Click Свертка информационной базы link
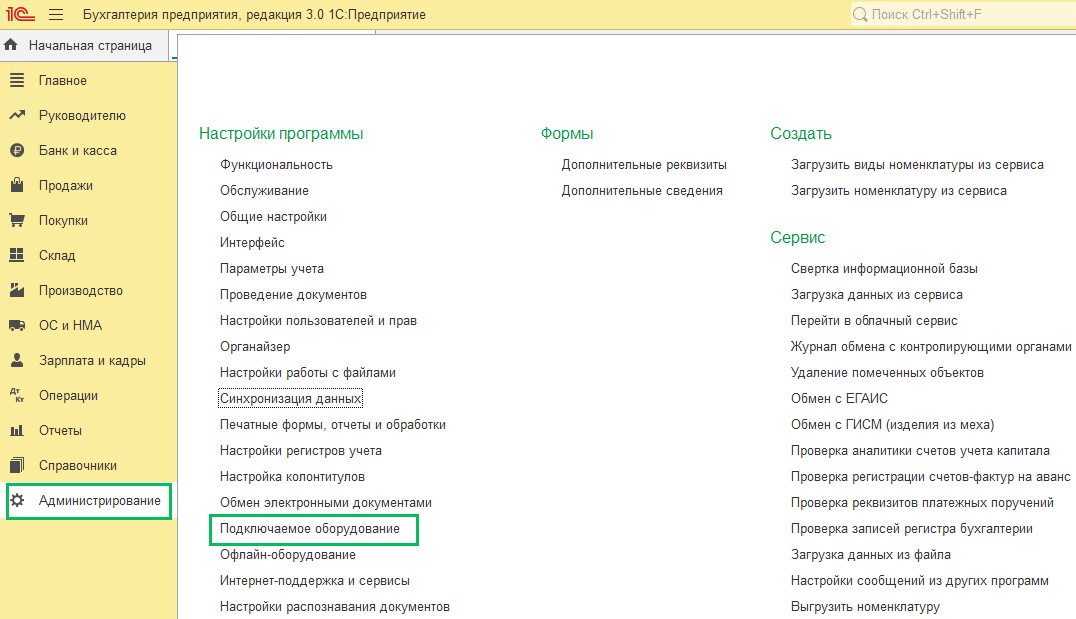The image size is (1076, 619). pos(884,269)
